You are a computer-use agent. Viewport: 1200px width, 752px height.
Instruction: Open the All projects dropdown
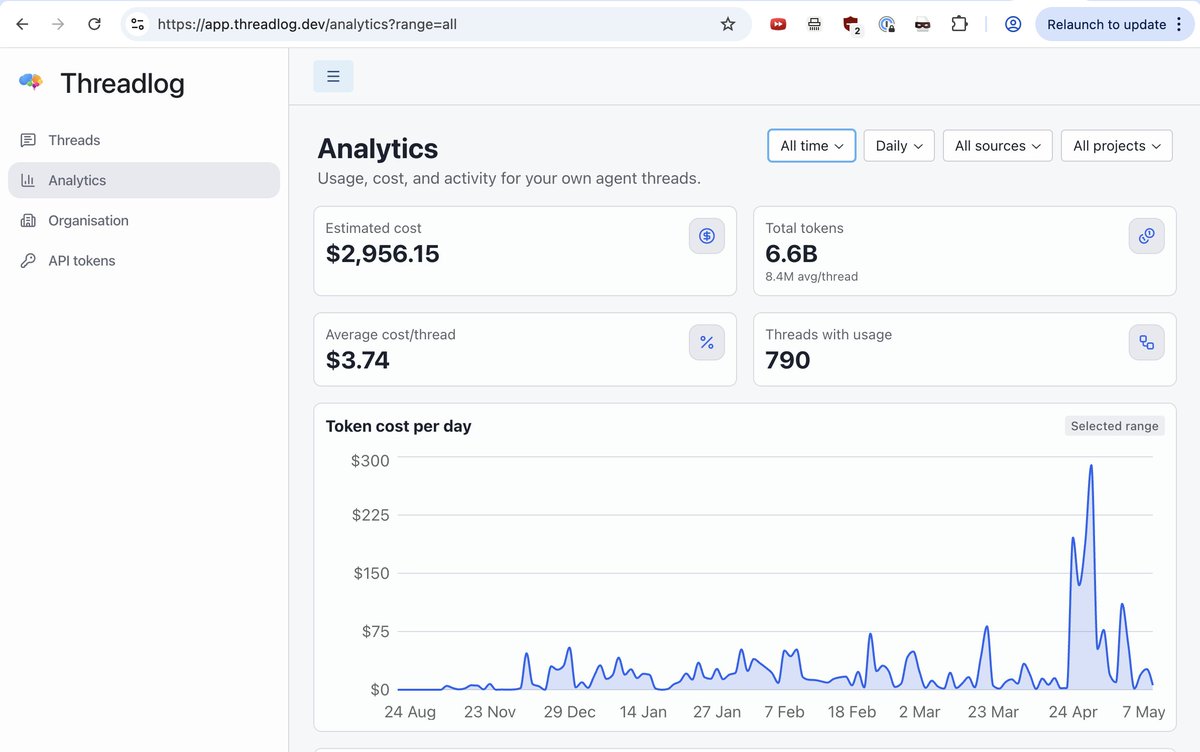click(x=1117, y=145)
